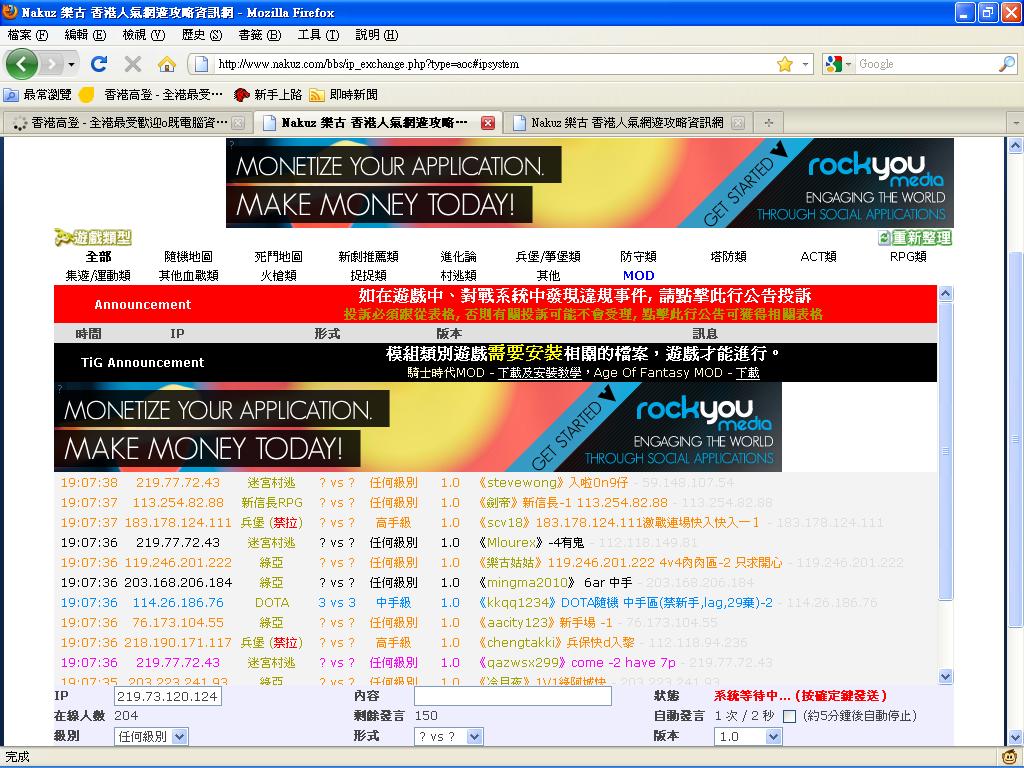Reload the page with the refresh icon
The image size is (1024, 768).
(98, 64)
